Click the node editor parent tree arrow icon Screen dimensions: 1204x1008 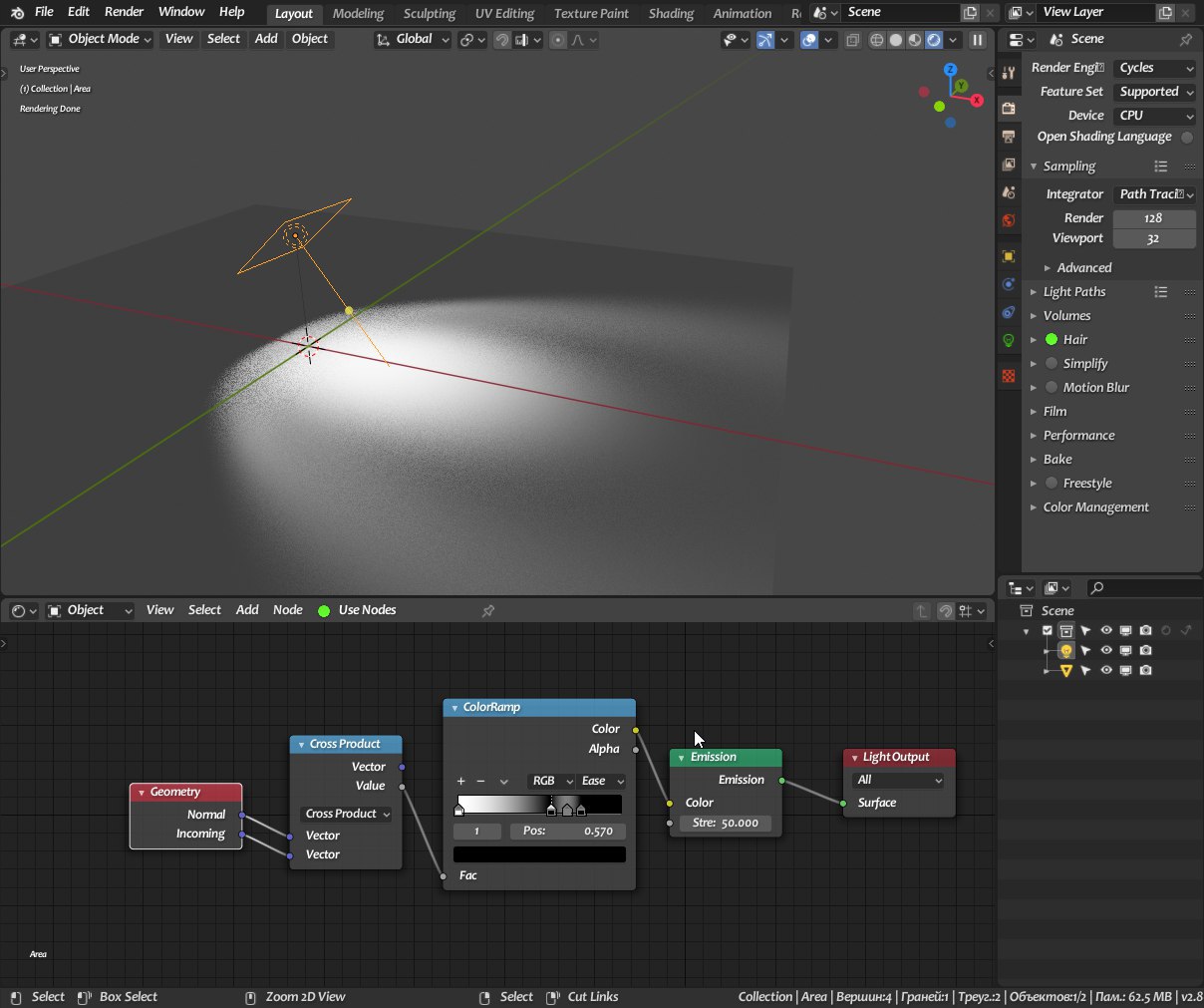click(x=922, y=611)
